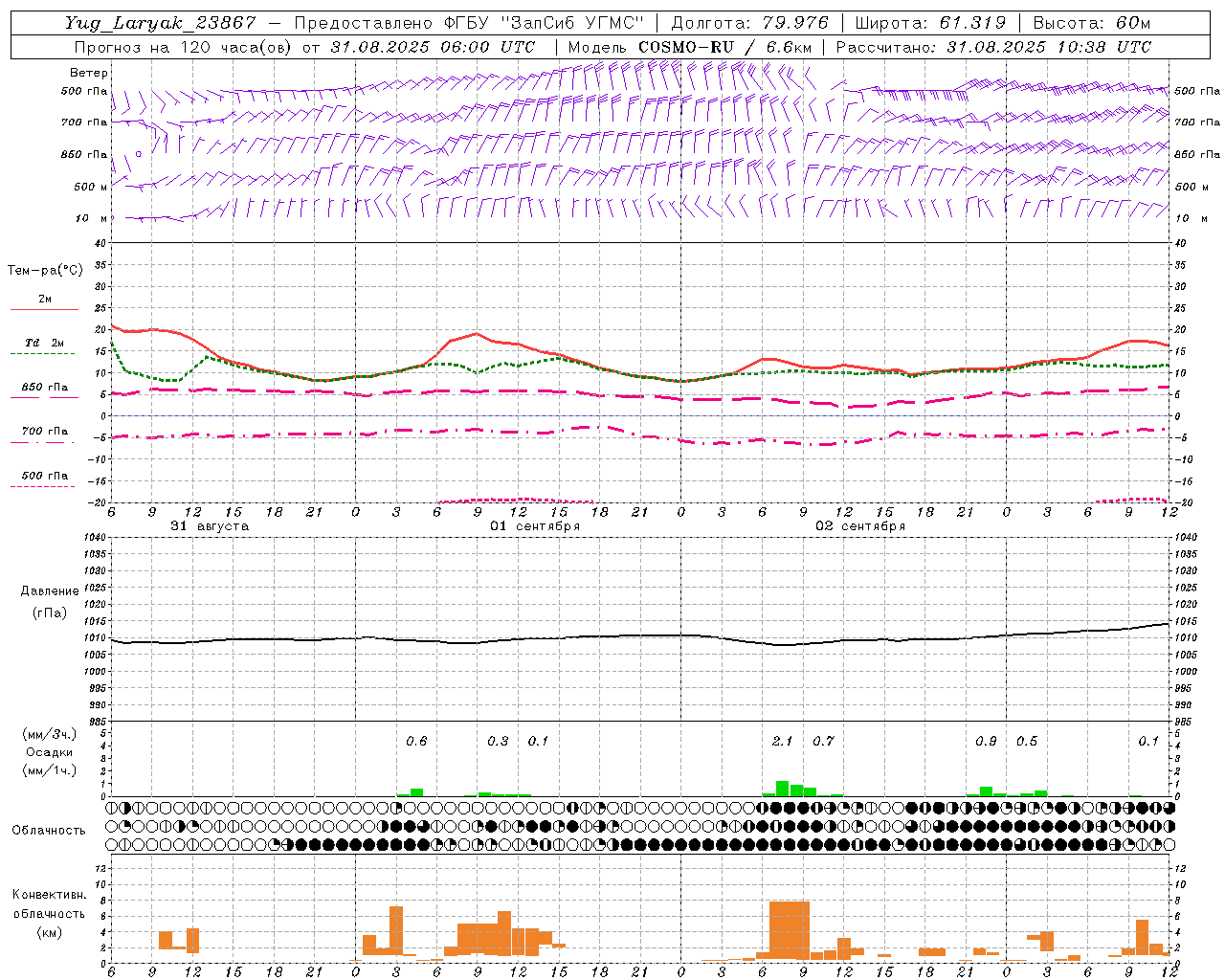1225x980 pixels.
Task: Click the 500 гПа temperature legend entry
Action: [x=44, y=476]
